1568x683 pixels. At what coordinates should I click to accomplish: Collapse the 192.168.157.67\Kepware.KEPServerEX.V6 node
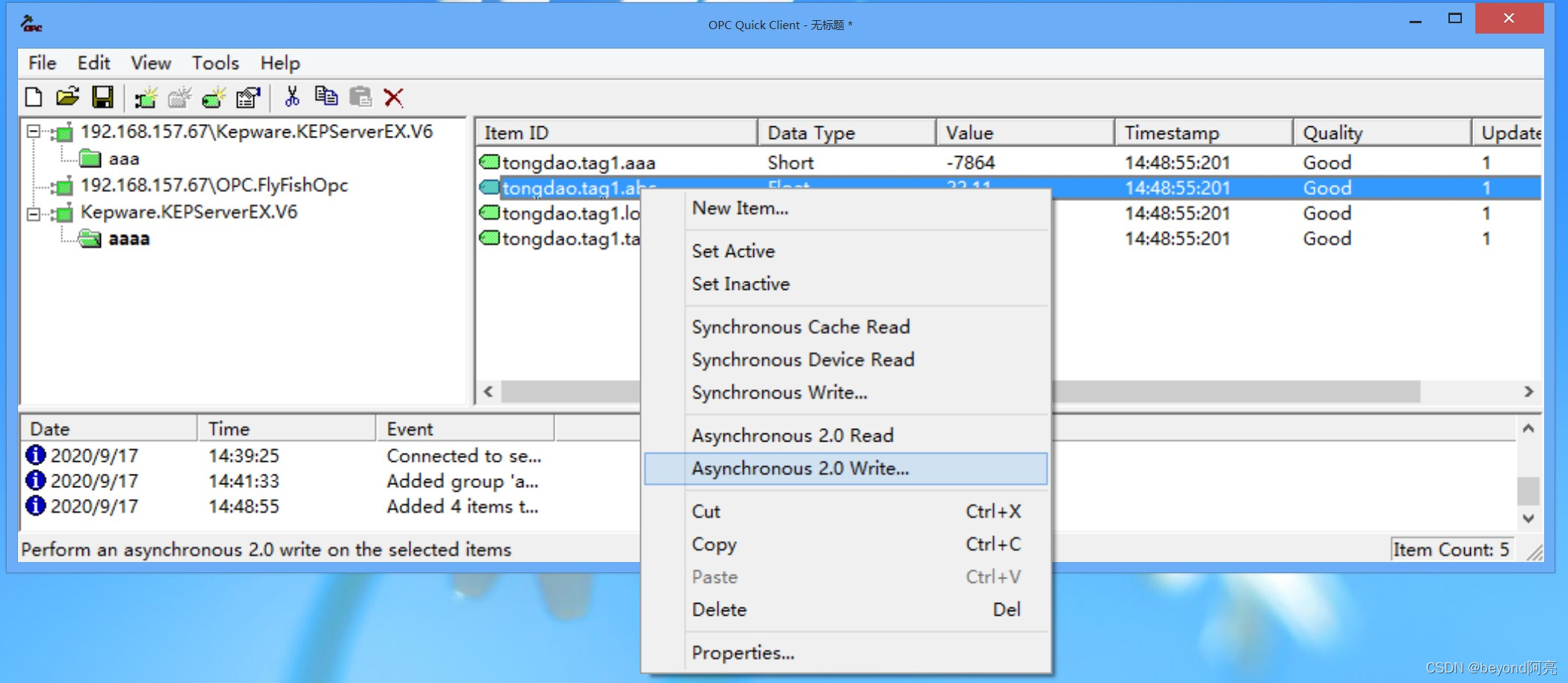click(33, 132)
